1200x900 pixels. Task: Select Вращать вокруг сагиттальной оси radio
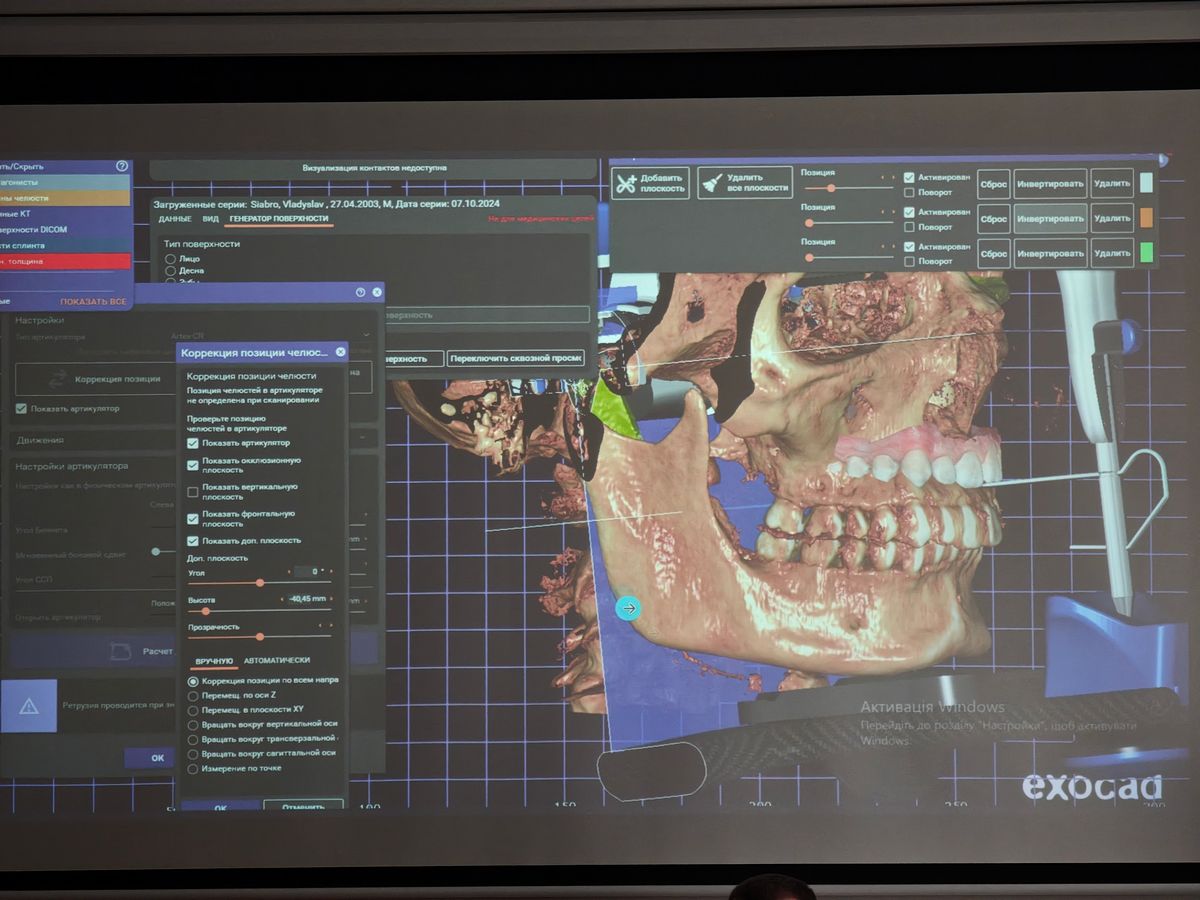(193, 753)
